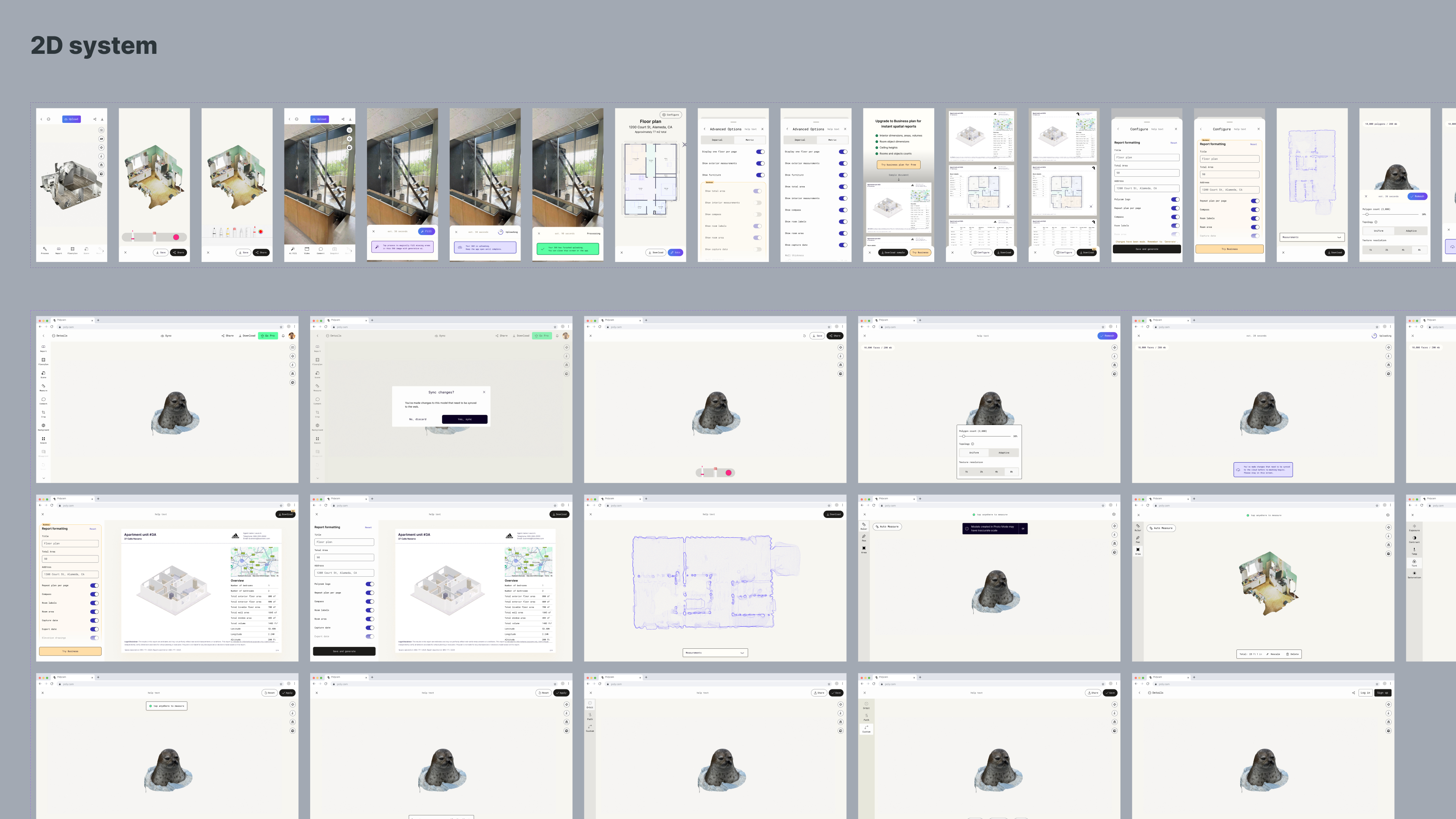Click undo icon next to Save in pink-slider browser frame
Viewport: 1456px width, 819px height.
click(x=804, y=336)
